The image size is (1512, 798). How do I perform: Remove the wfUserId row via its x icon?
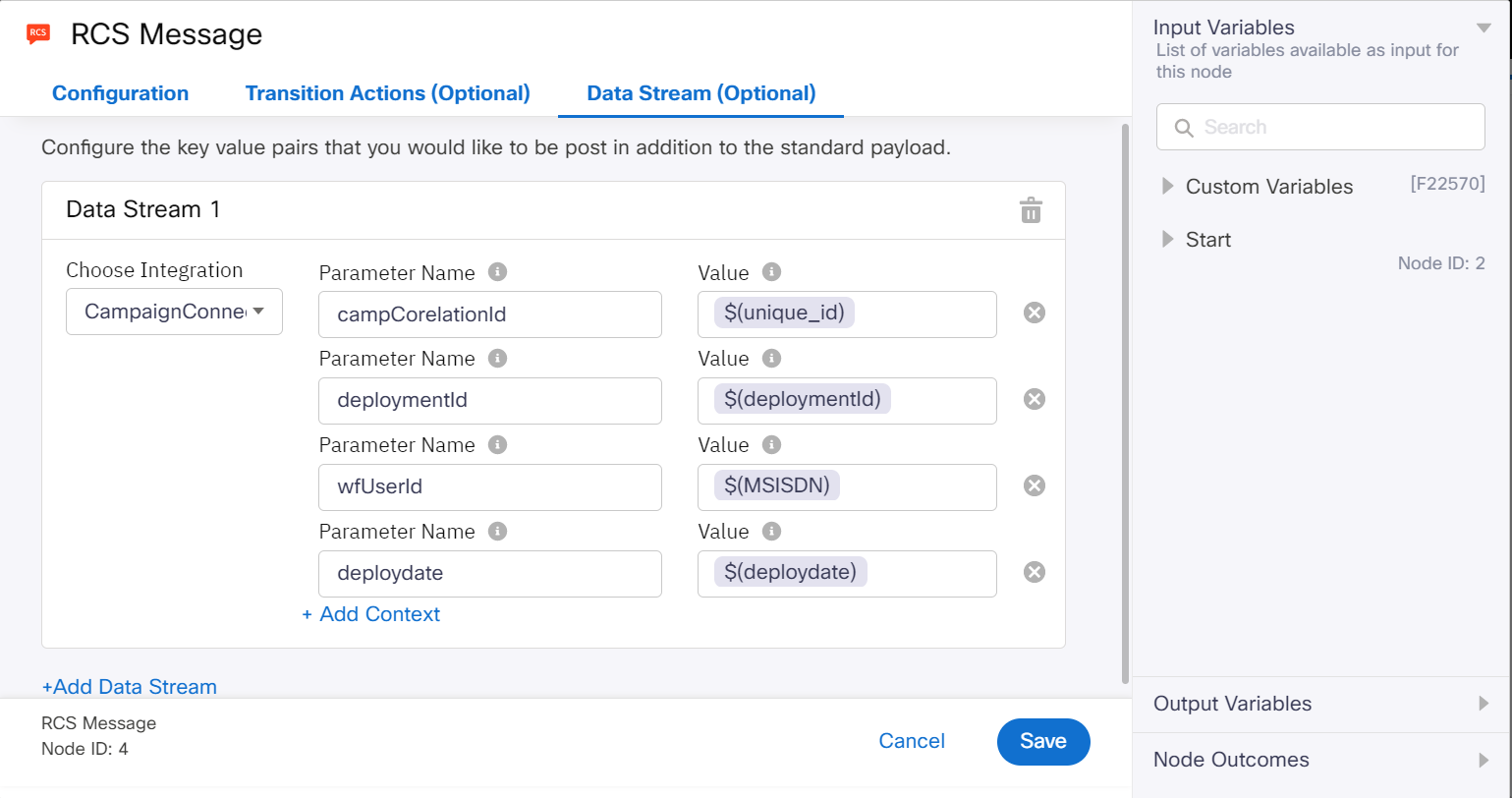point(1033,485)
